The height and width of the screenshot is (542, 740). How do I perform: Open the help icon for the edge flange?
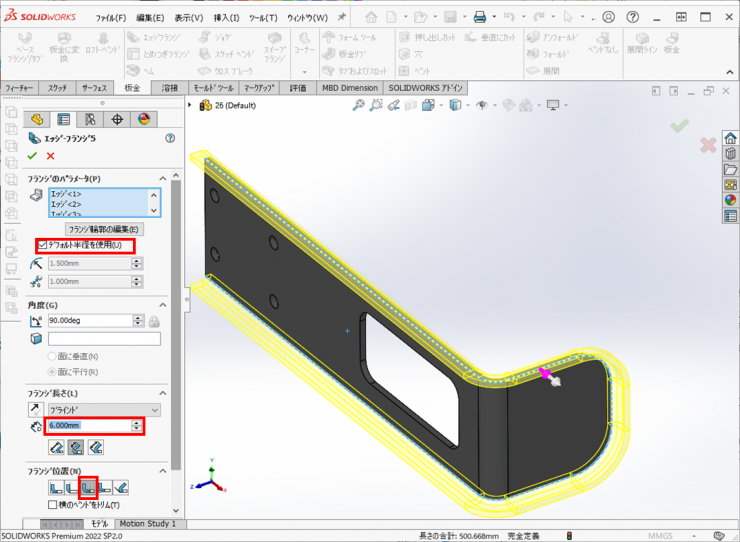170,139
